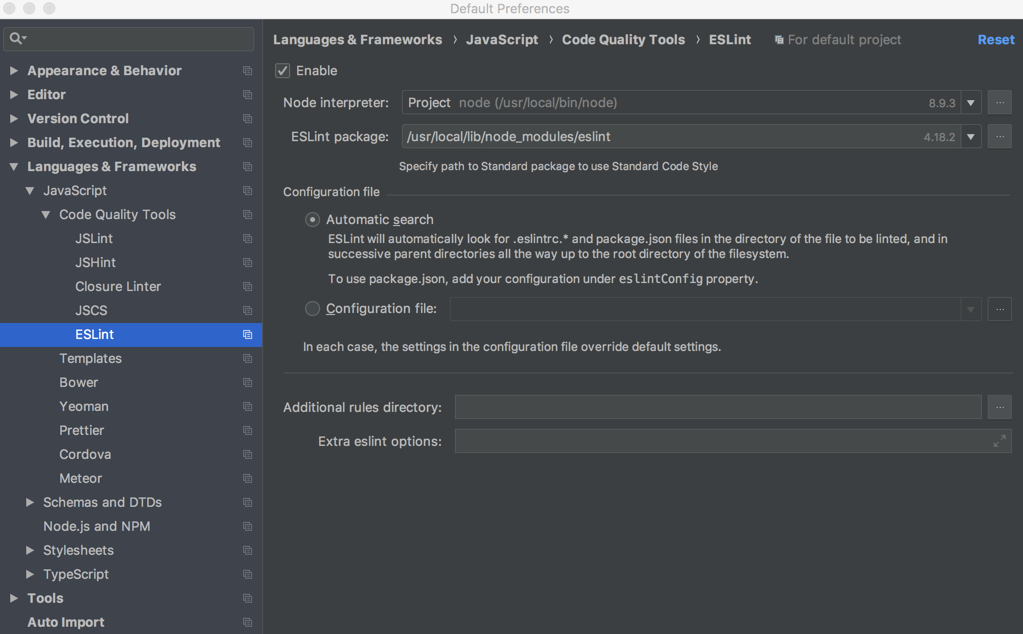This screenshot has width=1023, height=634.
Task: Collapse the JavaScript tree node
Action: pos(30,190)
